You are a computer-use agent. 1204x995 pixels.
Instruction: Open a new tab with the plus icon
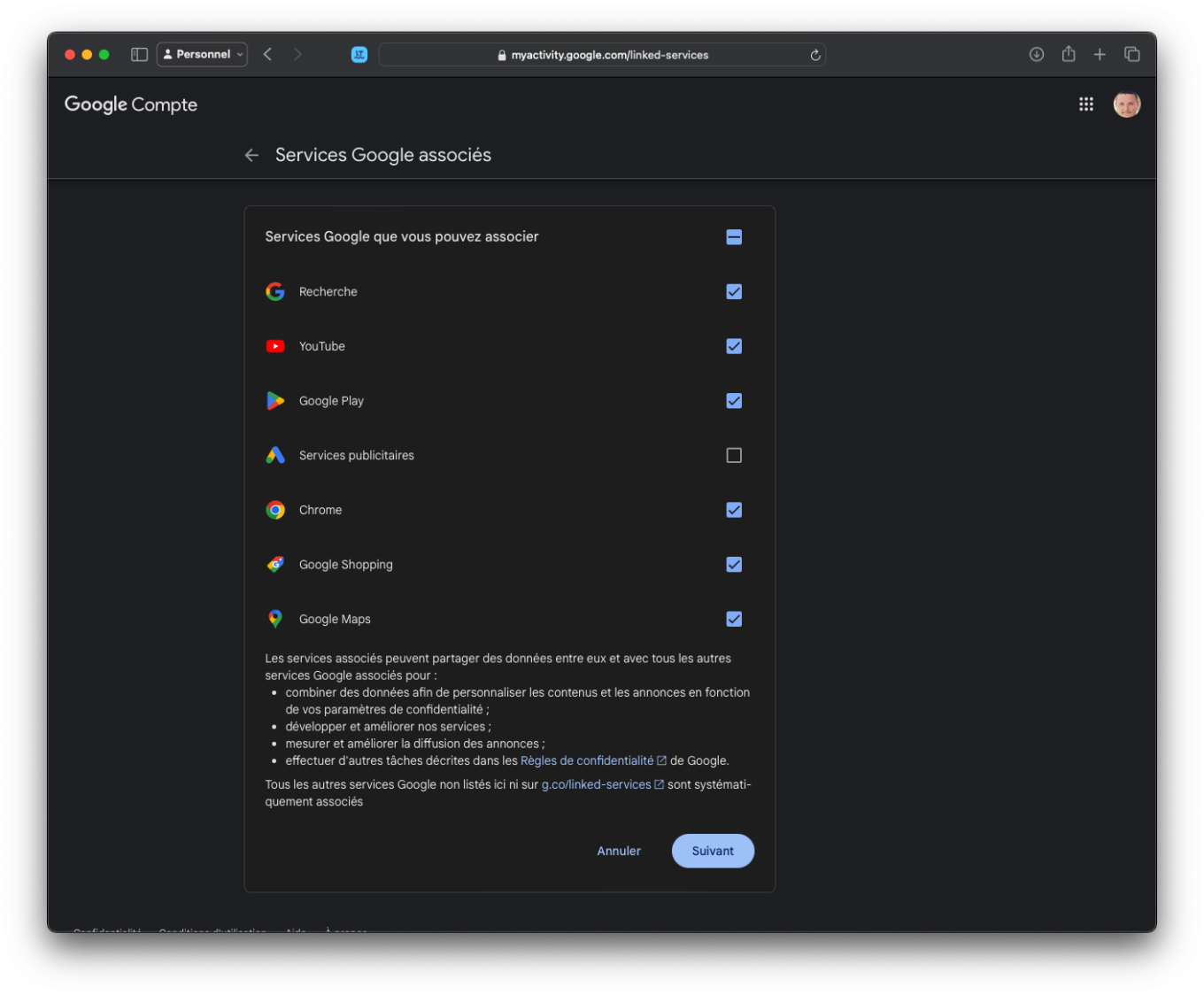[x=1100, y=54]
